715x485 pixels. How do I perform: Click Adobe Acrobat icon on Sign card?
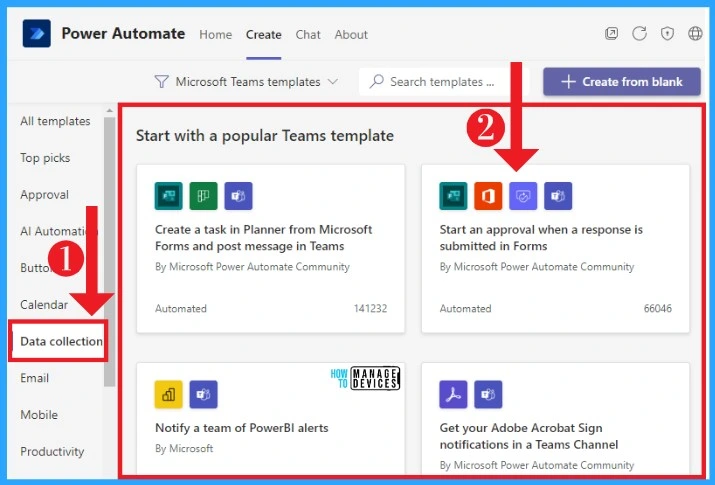click(453, 394)
